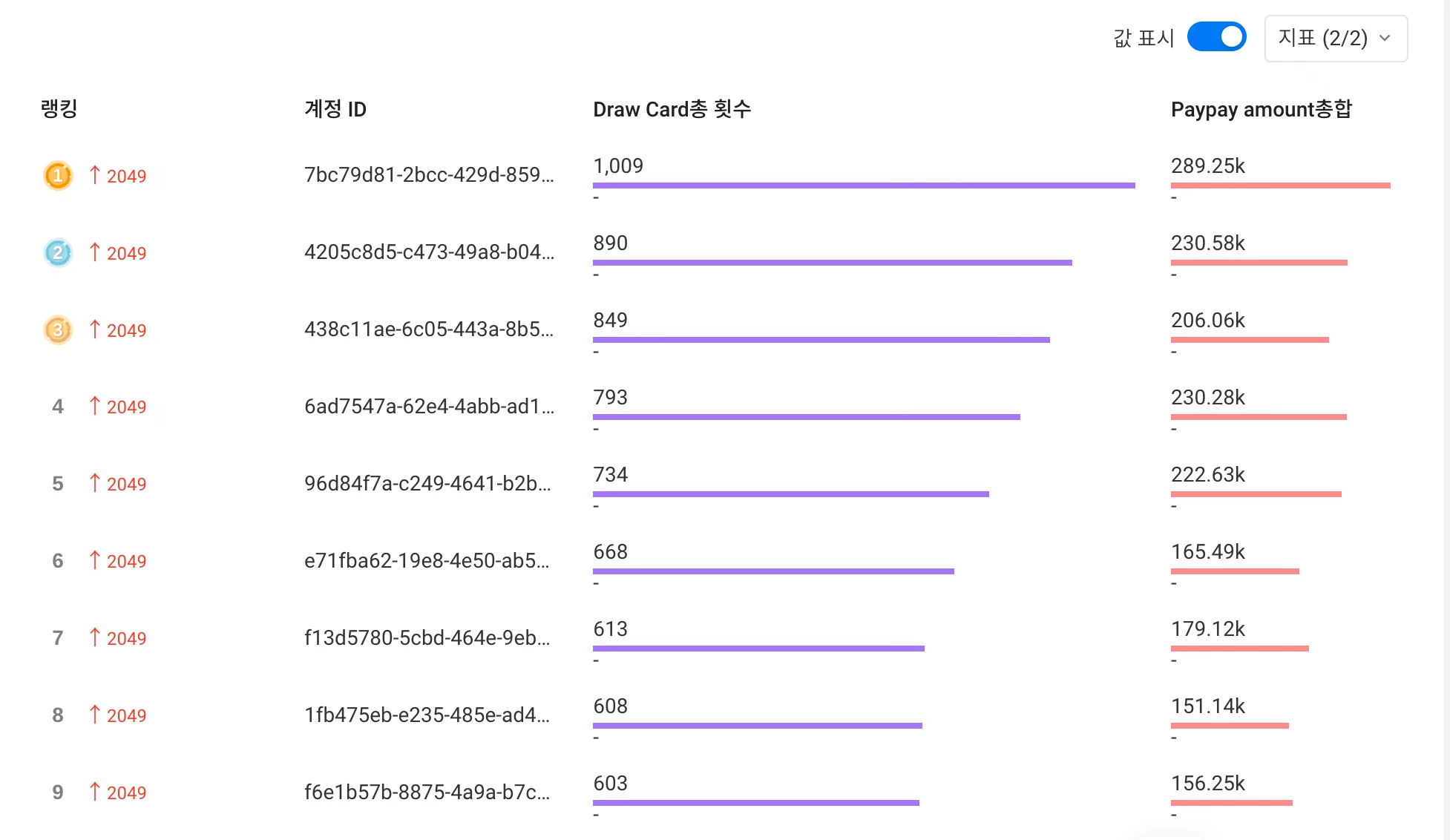This screenshot has width=1450, height=840.
Task: Collapse the 지표 dropdown menu
Action: [x=1334, y=38]
